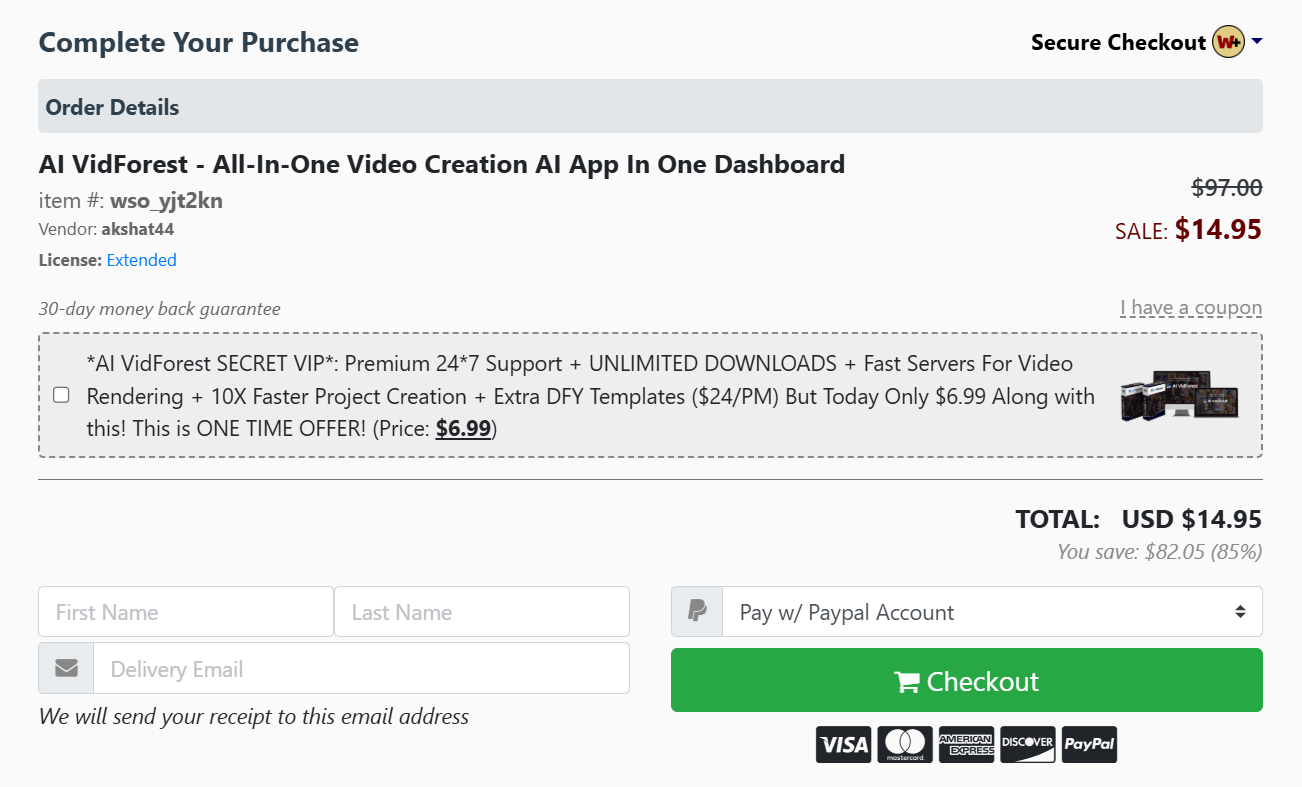Click the AI VidForest product bundle thumbnail
This screenshot has width=1302, height=787.
coord(1179,395)
